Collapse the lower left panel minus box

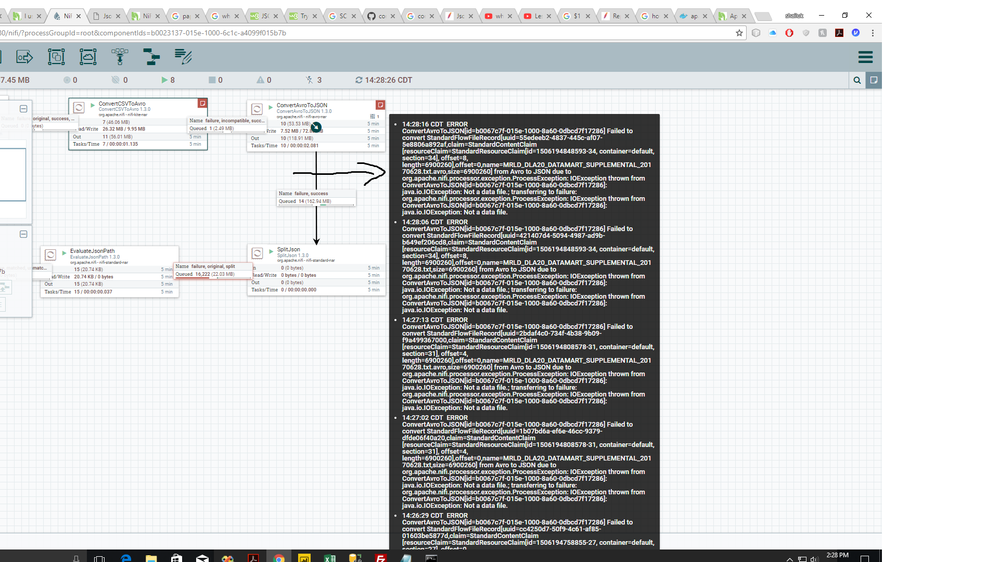click(x=23, y=233)
